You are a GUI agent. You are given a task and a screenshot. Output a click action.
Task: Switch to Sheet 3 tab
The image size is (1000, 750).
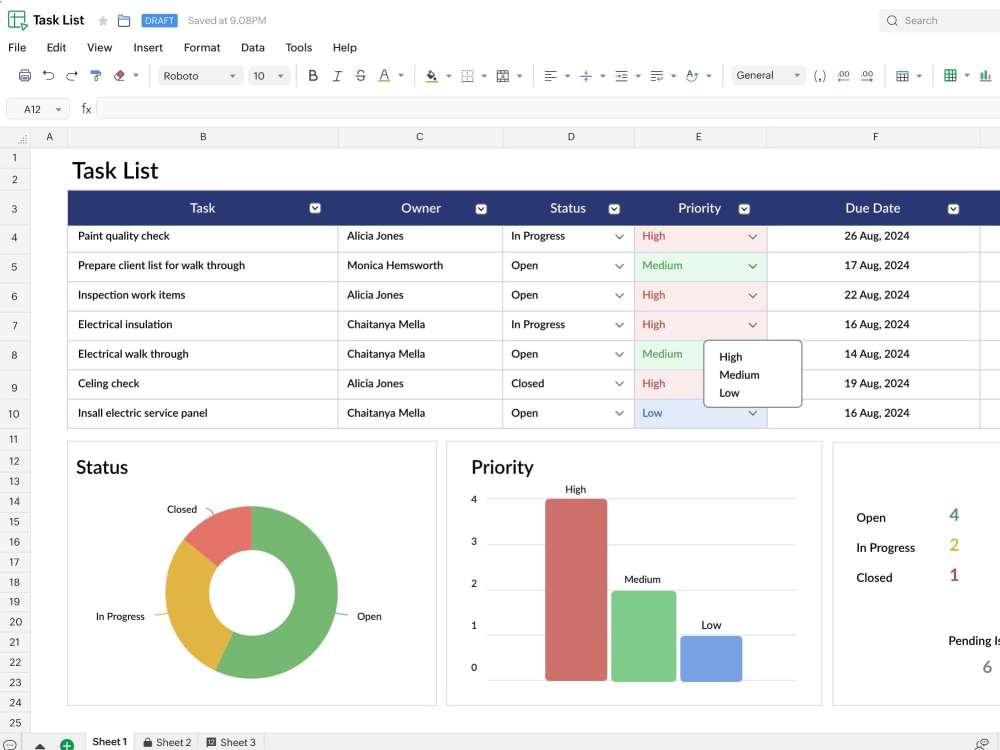(x=231, y=742)
